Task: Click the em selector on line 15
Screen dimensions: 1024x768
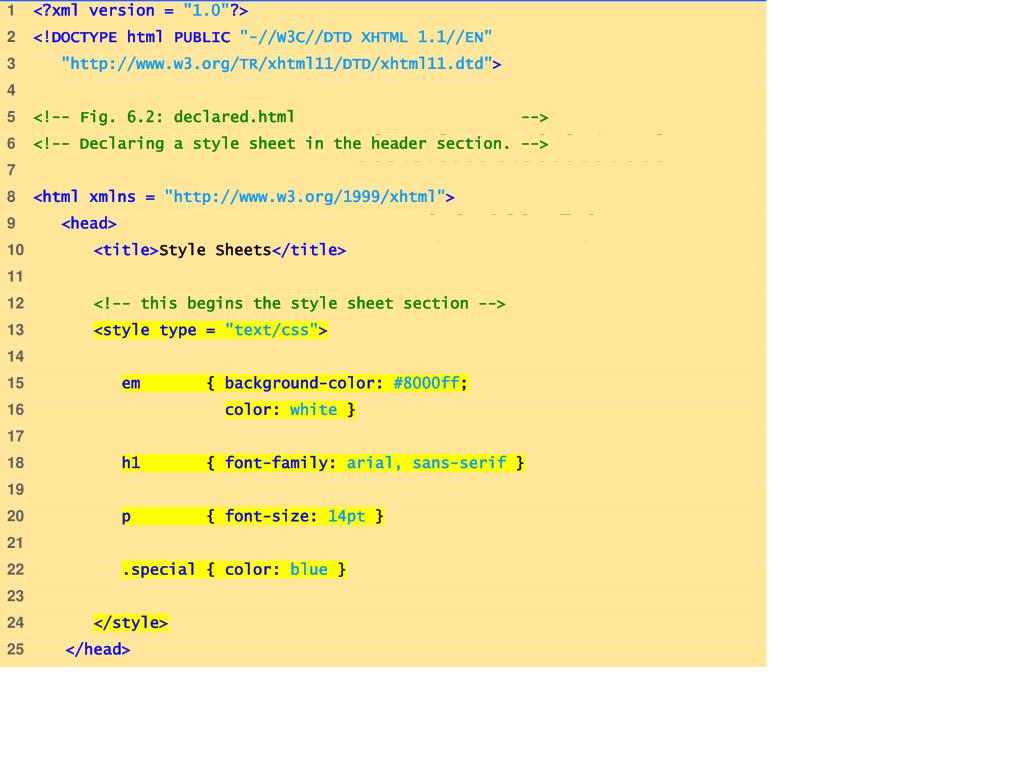Action: point(131,383)
